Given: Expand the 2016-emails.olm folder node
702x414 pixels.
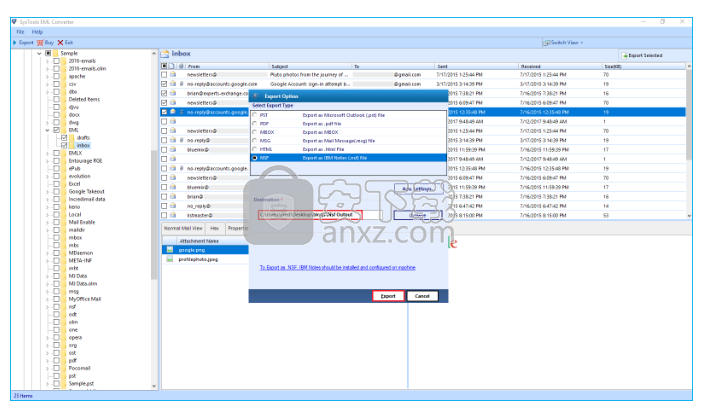Looking at the screenshot, I should point(47,69).
